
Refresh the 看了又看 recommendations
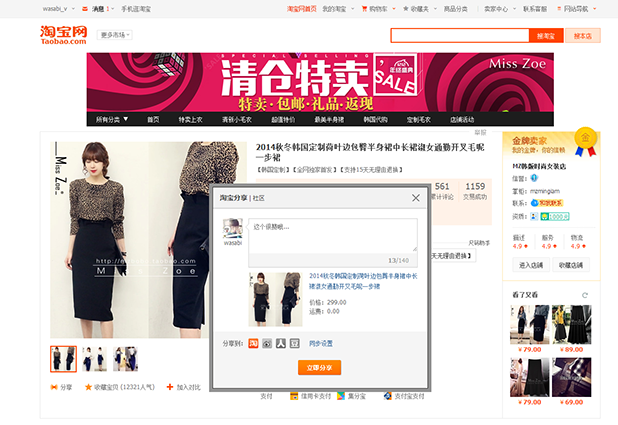tap(585, 295)
